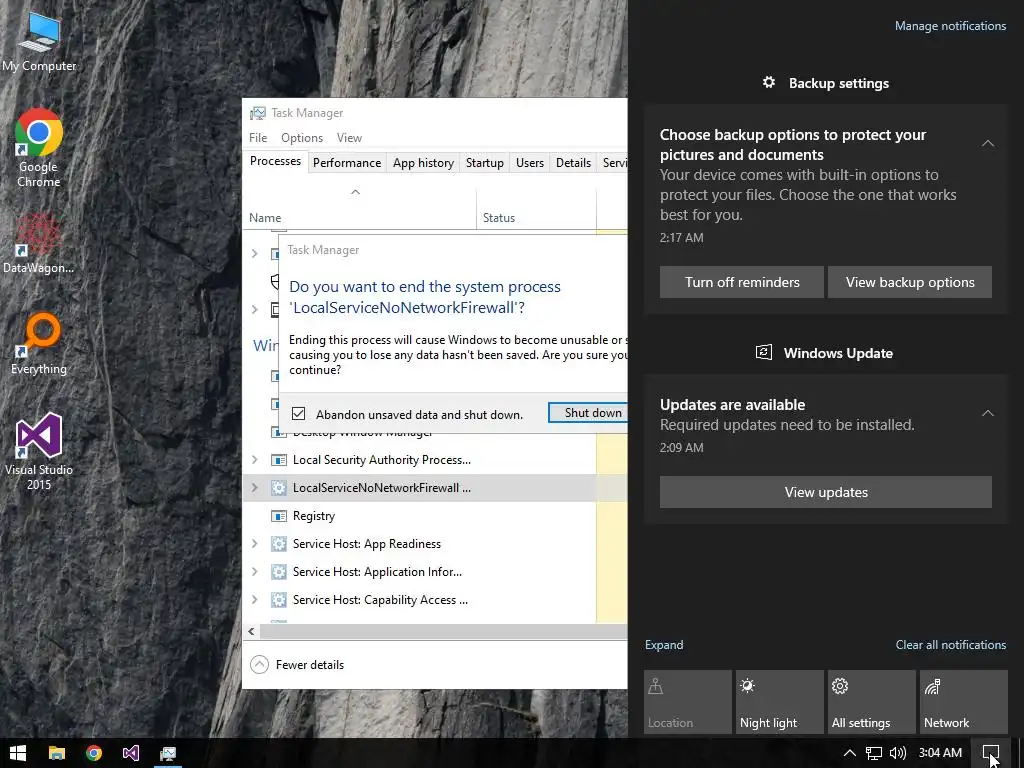Click the Service Host: Application Infor... gear icon
Image resolution: width=1024 pixels, height=768 pixels.
point(279,571)
